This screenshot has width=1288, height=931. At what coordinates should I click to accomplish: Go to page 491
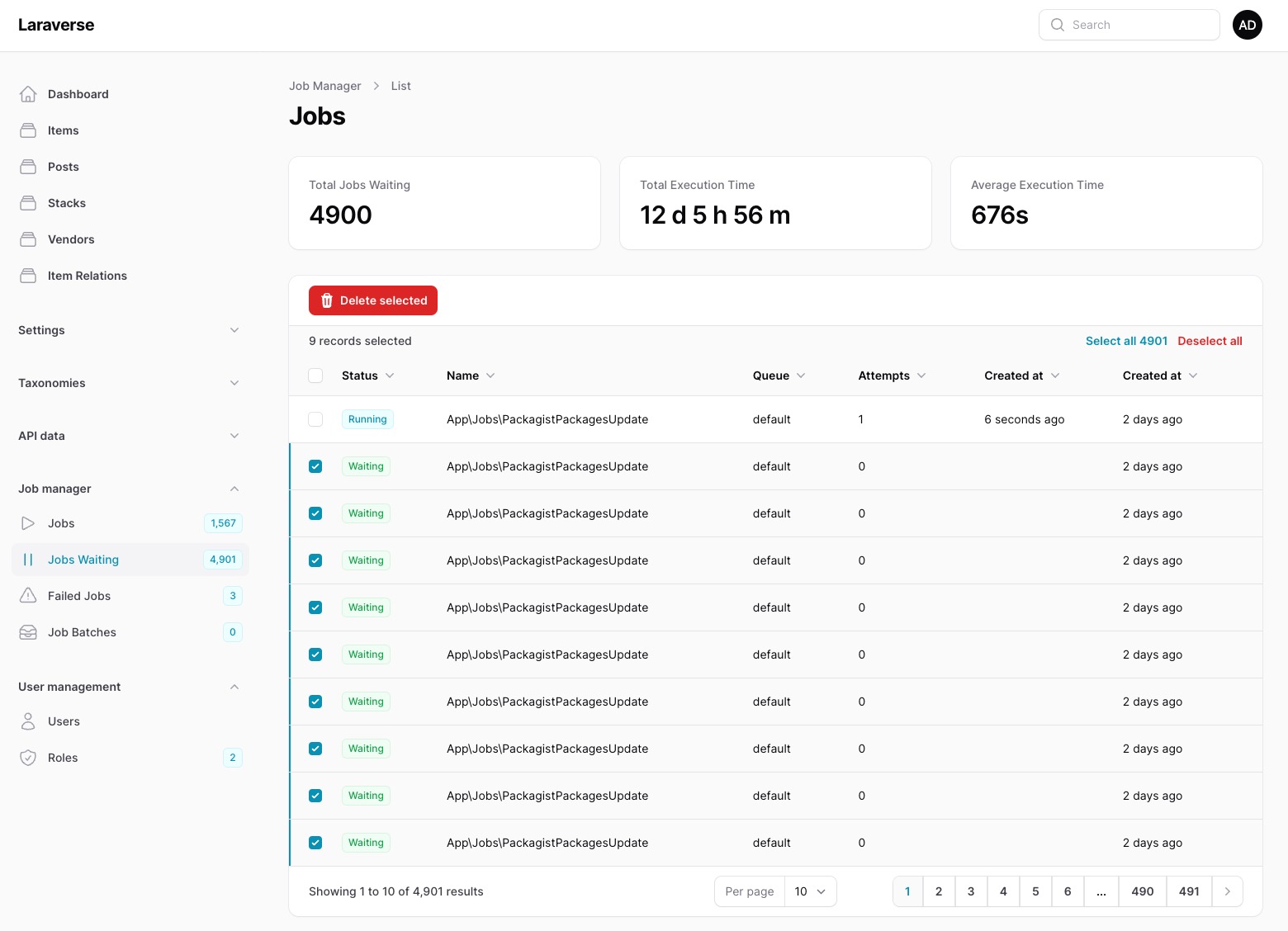[1189, 891]
